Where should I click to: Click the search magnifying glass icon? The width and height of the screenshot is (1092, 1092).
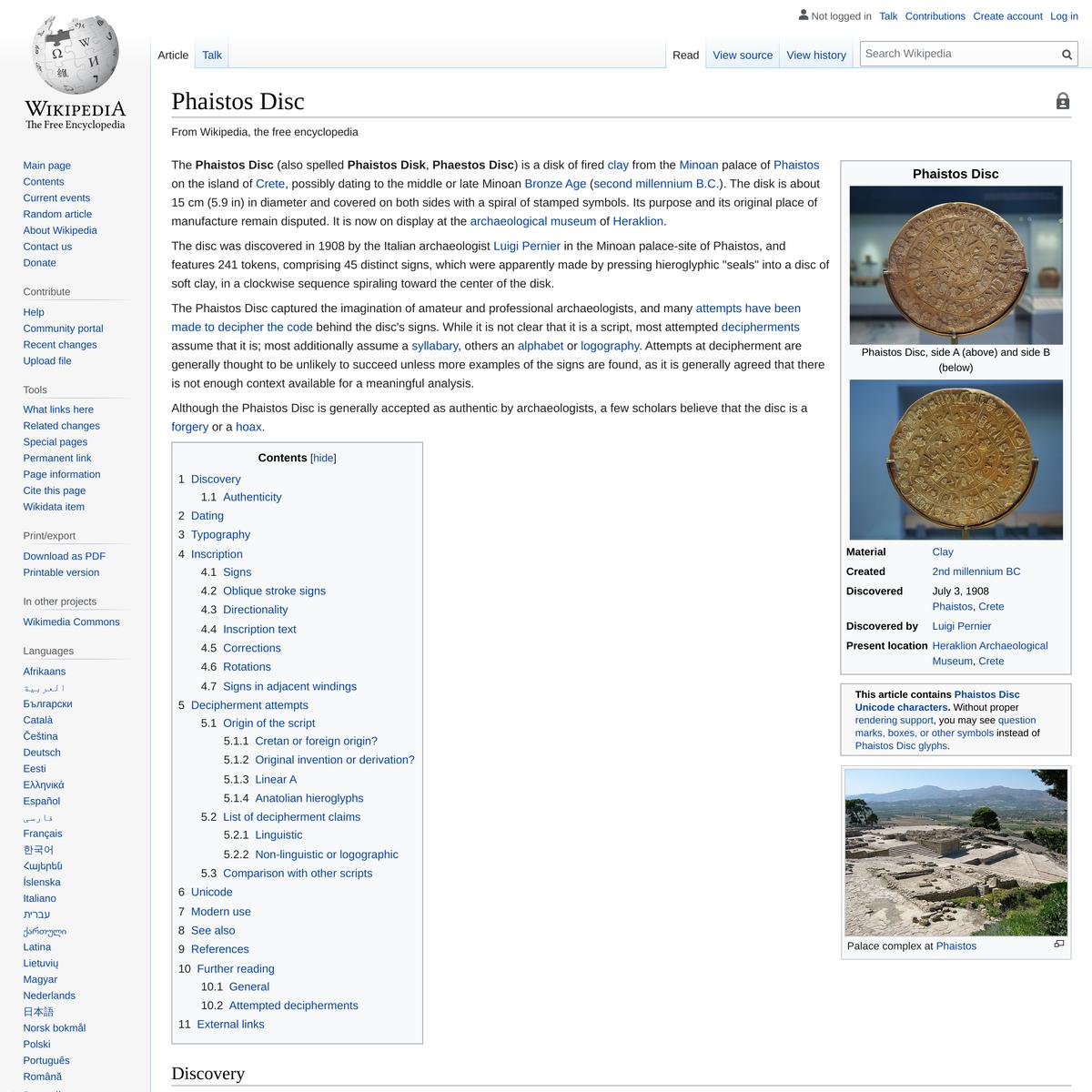[x=1067, y=55]
